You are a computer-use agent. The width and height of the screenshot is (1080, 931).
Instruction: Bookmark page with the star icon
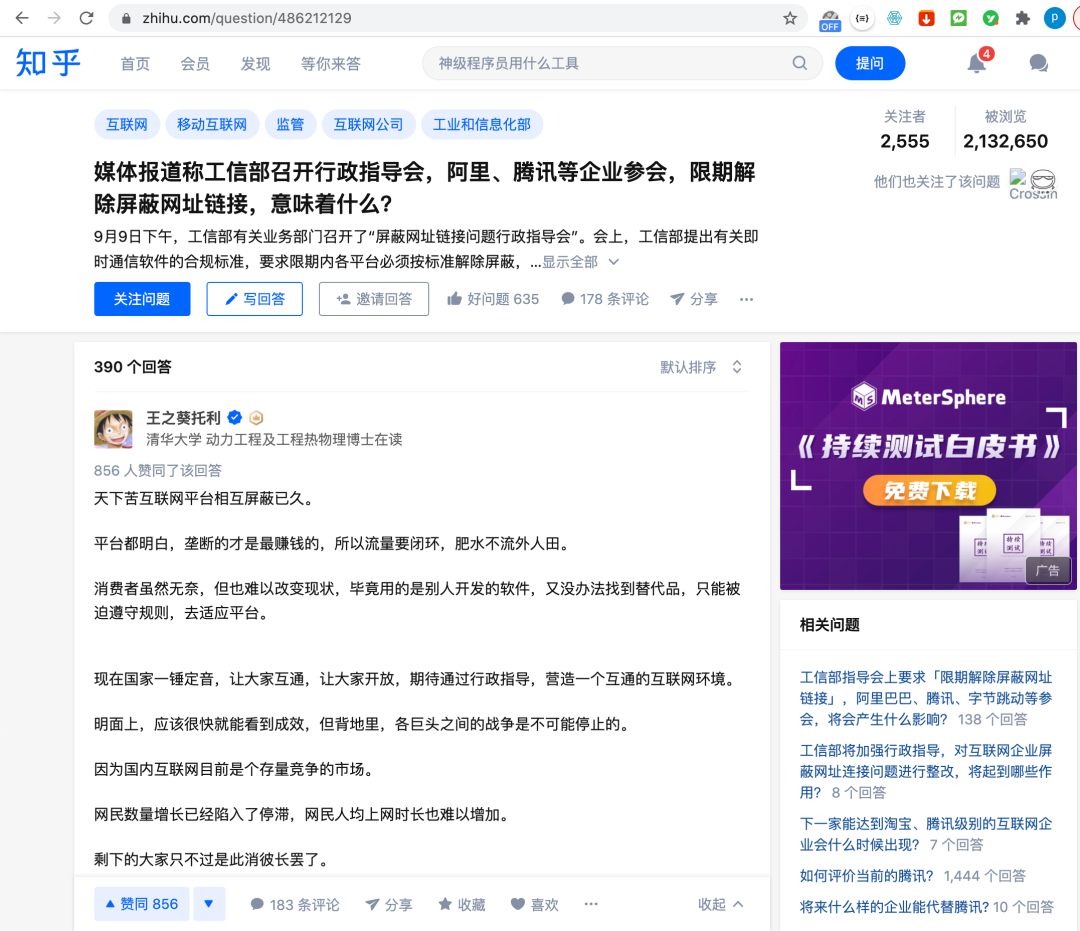point(790,18)
